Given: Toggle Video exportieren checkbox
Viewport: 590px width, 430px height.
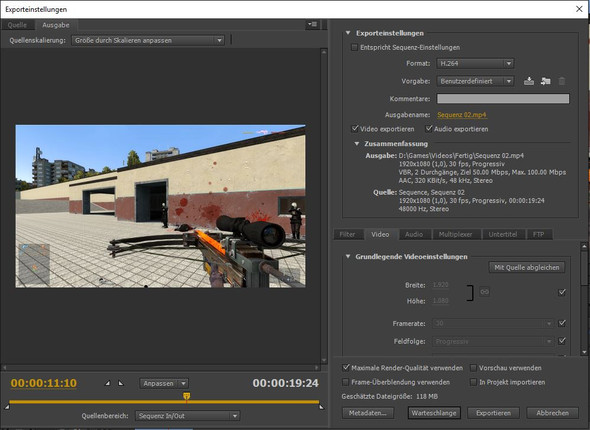Looking at the screenshot, I should click(x=354, y=129).
